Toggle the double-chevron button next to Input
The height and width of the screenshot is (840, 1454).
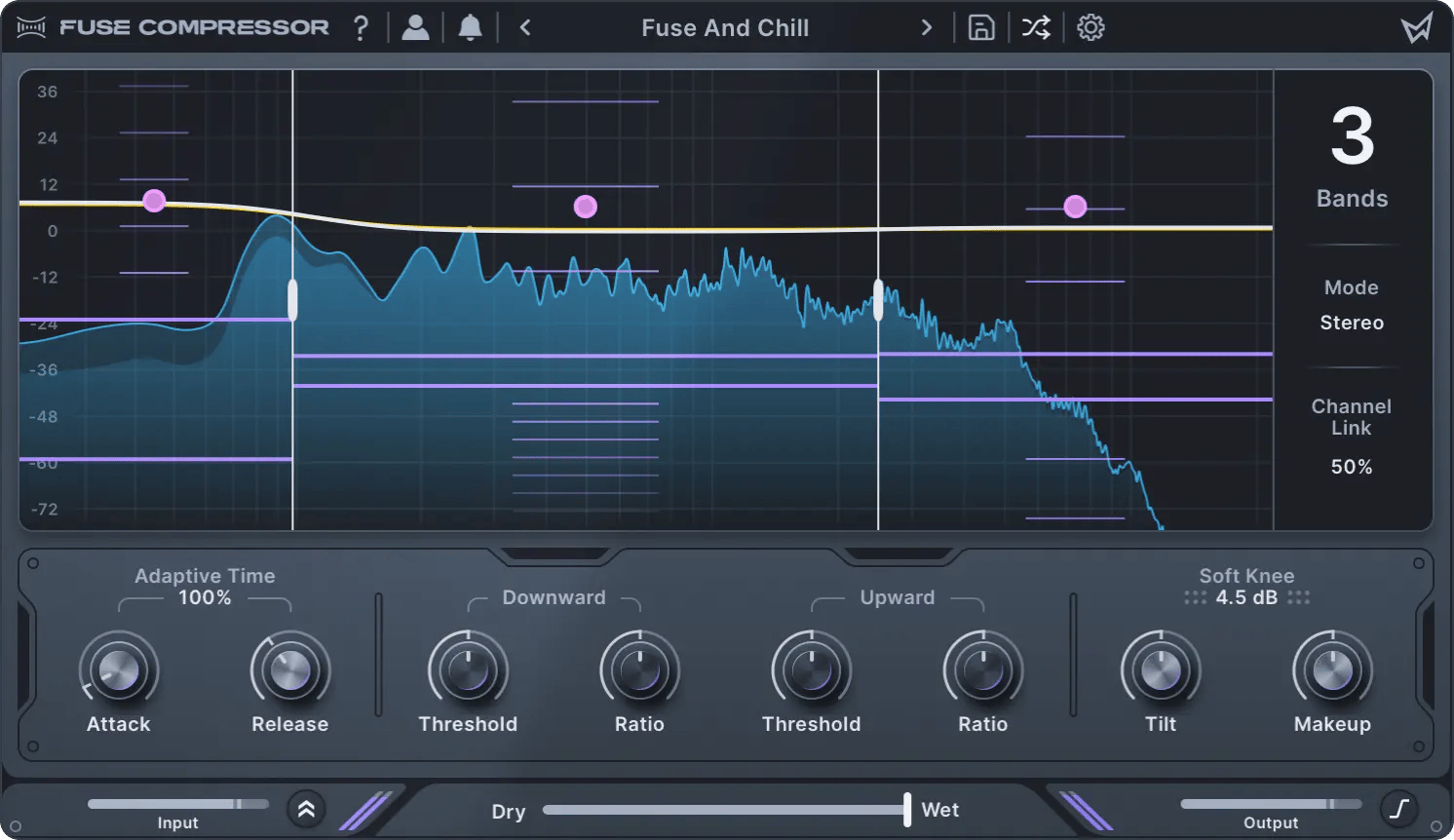click(306, 809)
